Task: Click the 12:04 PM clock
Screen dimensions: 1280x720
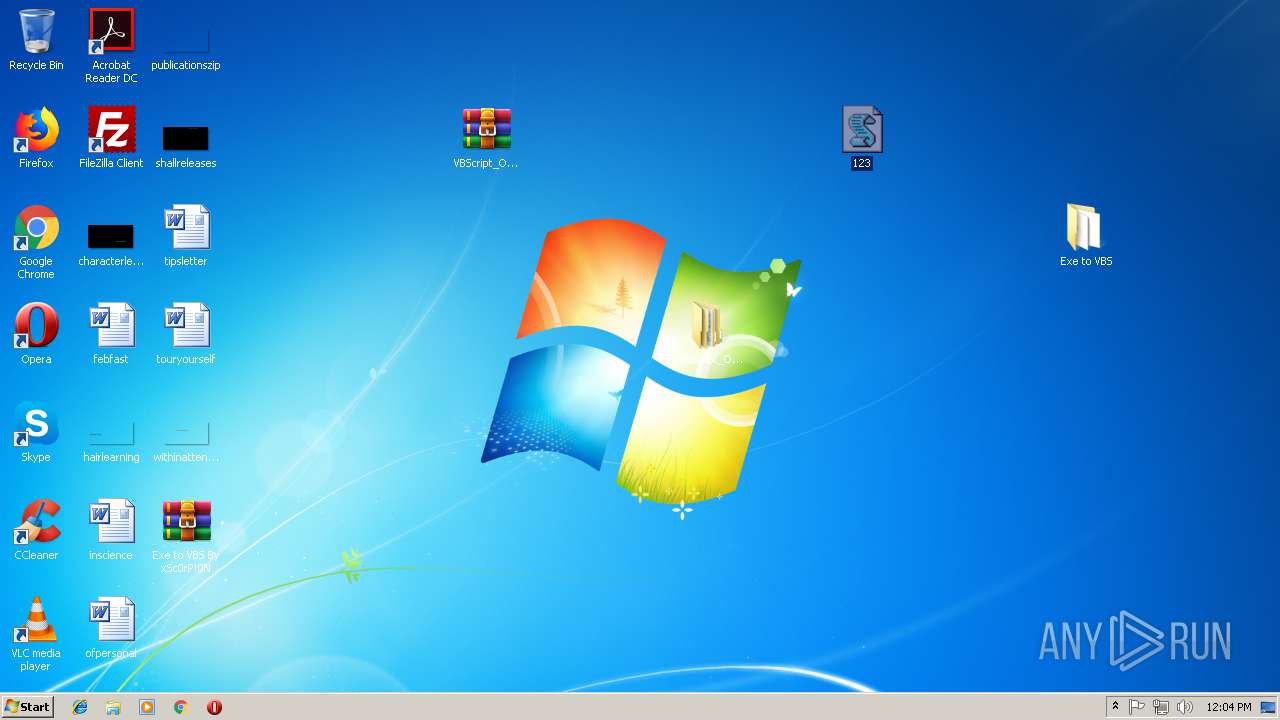Action: tap(1229, 707)
